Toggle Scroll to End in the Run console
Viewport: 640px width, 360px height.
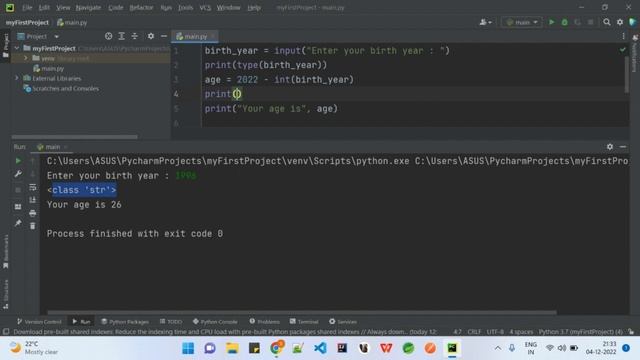(x=33, y=200)
